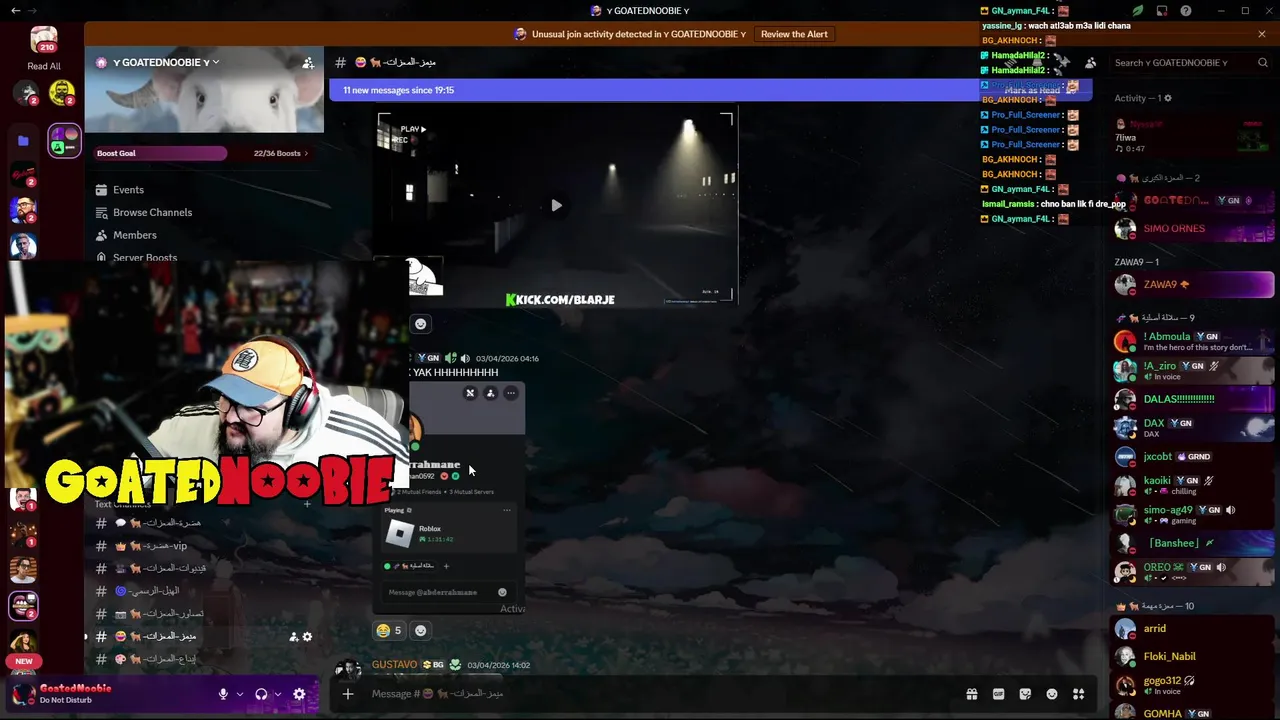Open the Playing activity options dots
The width and height of the screenshot is (1280, 720).
pos(506,510)
